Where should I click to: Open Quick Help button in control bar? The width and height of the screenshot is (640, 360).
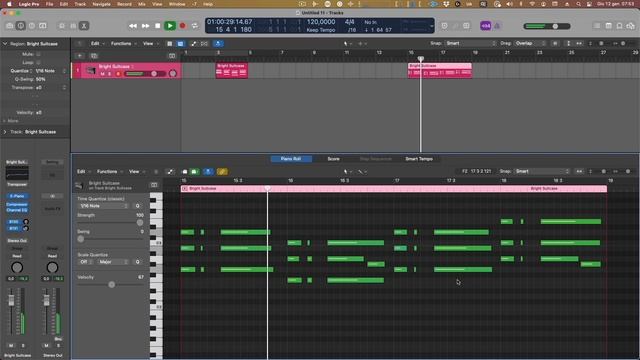tap(32, 26)
